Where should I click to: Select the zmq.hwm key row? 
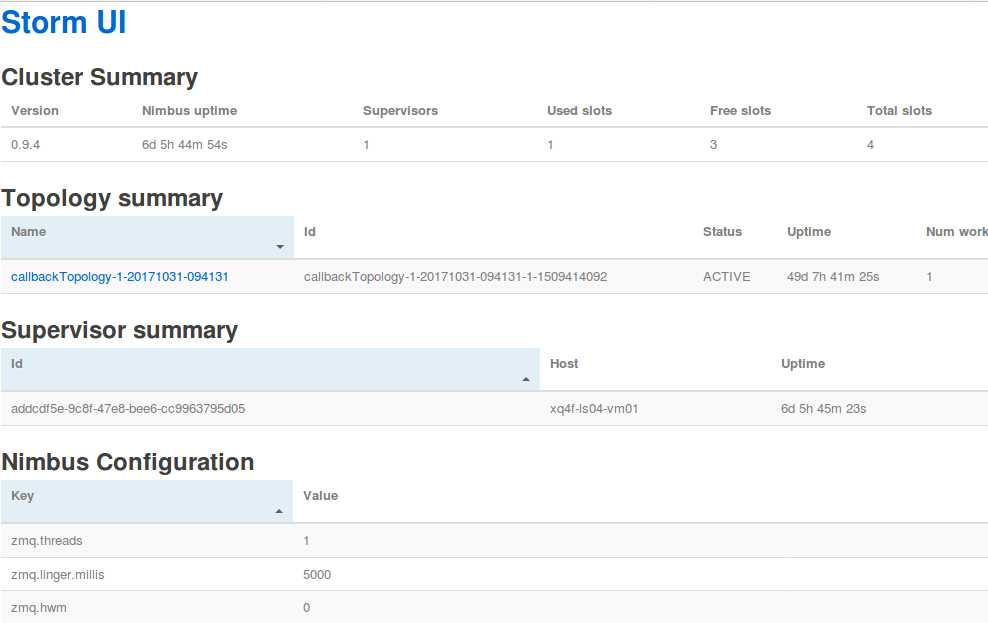tap(38, 608)
